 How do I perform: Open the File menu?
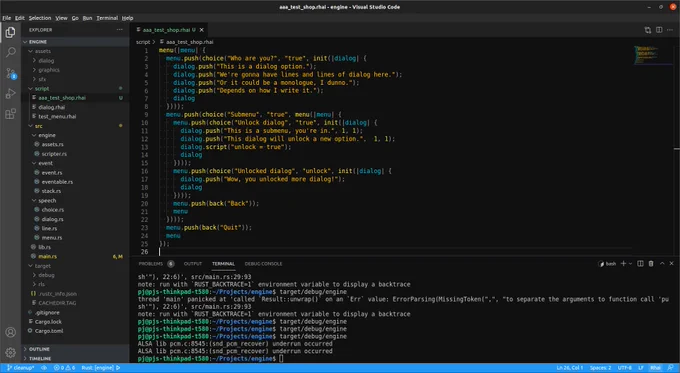click(7, 18)
